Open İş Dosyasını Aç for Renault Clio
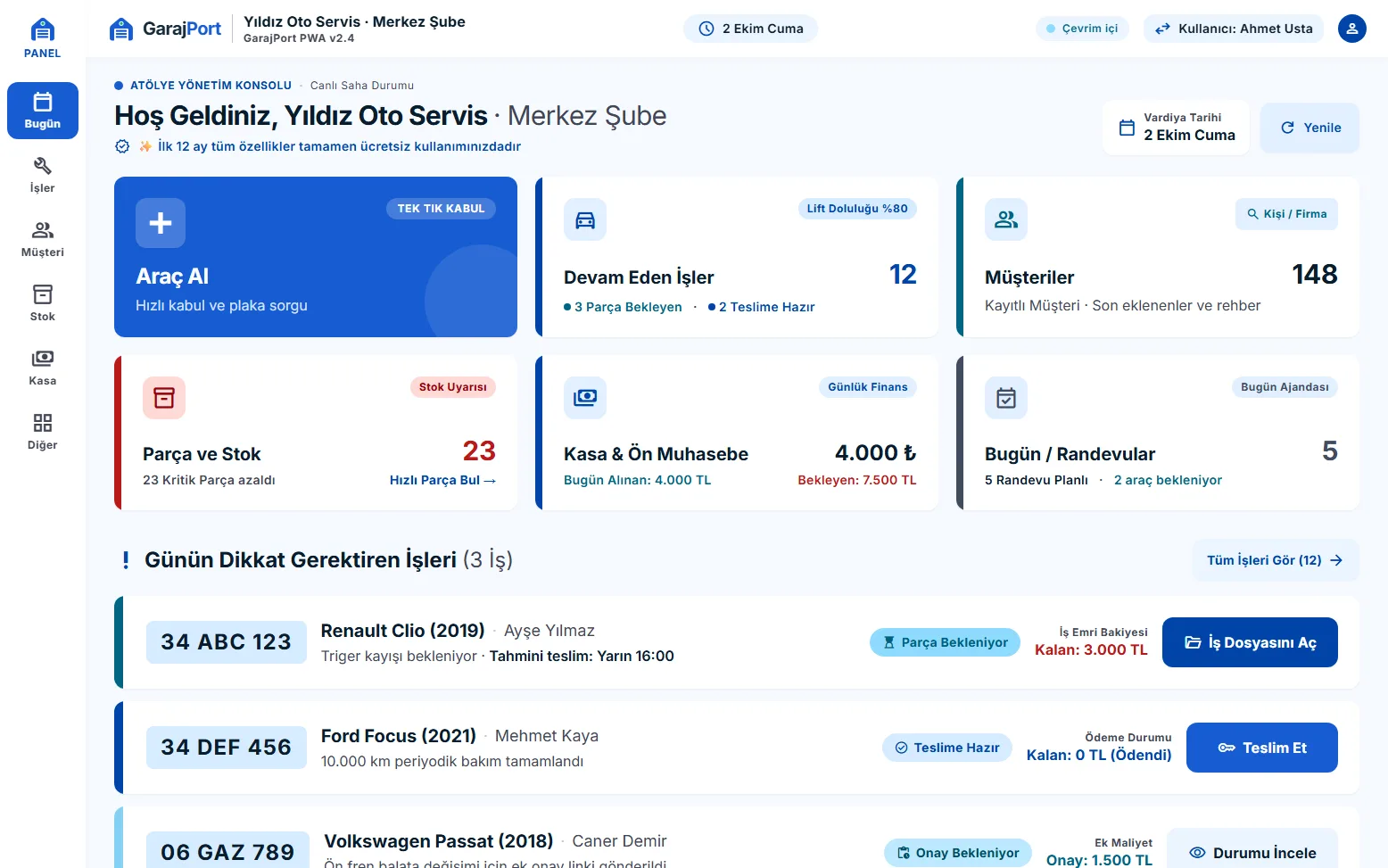Viewport: 1388px width, 868px height. 1250,642
